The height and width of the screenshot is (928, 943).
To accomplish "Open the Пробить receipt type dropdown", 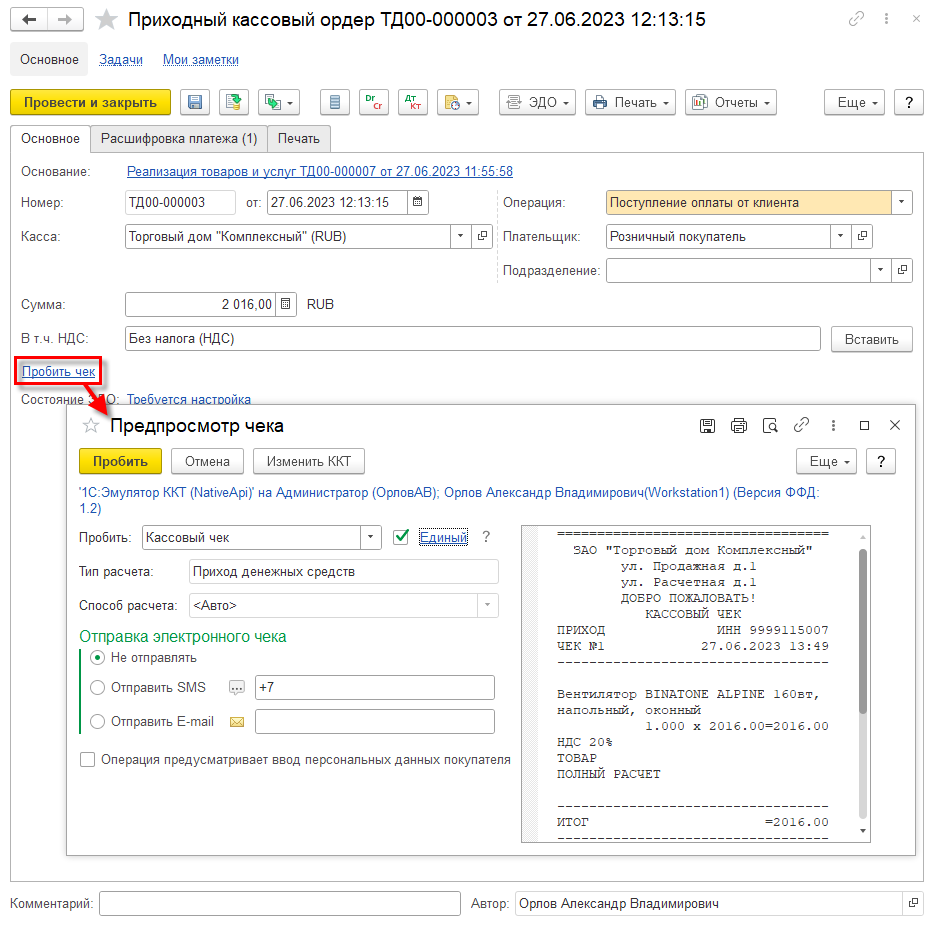I will pos(370,537).
